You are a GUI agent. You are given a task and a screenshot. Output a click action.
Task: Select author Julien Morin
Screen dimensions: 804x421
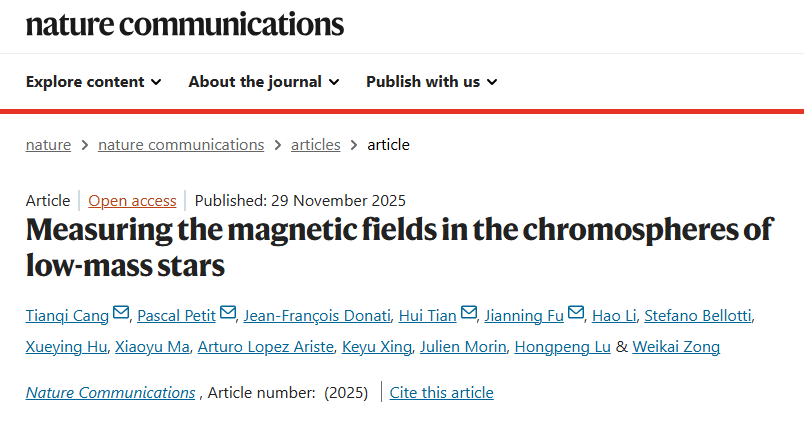[463, 347]
